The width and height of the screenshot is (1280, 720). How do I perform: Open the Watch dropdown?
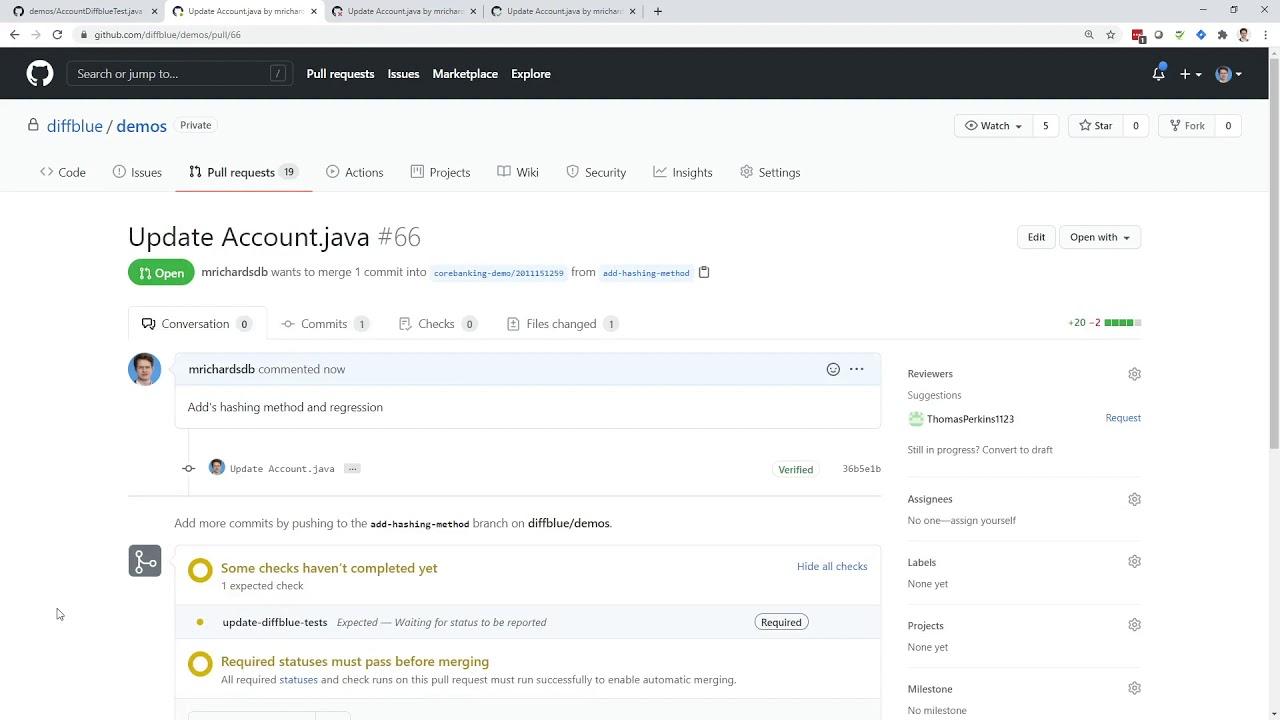click(994, 126)
